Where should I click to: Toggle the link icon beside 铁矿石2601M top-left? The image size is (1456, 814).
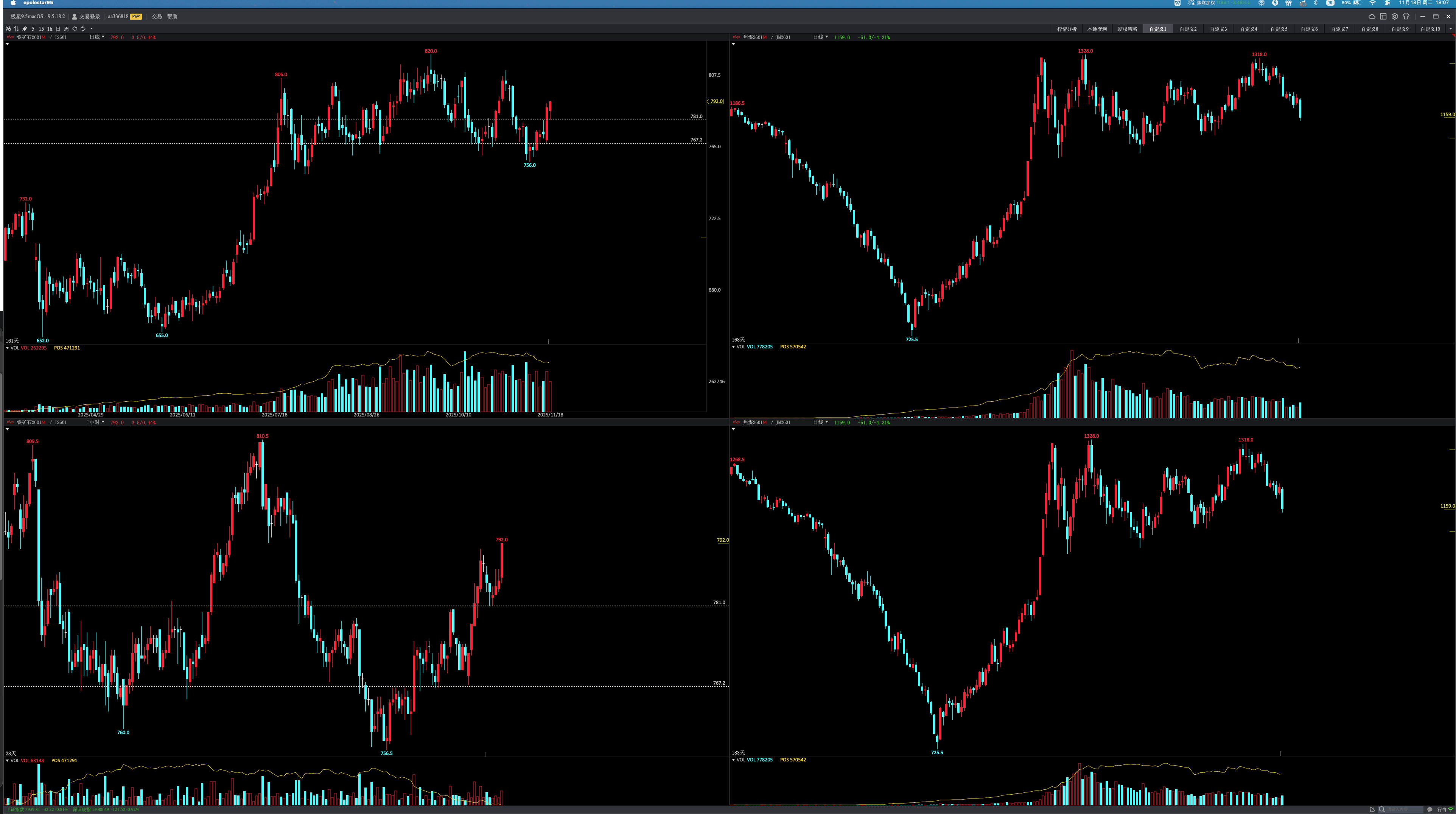tap(9, 37)
